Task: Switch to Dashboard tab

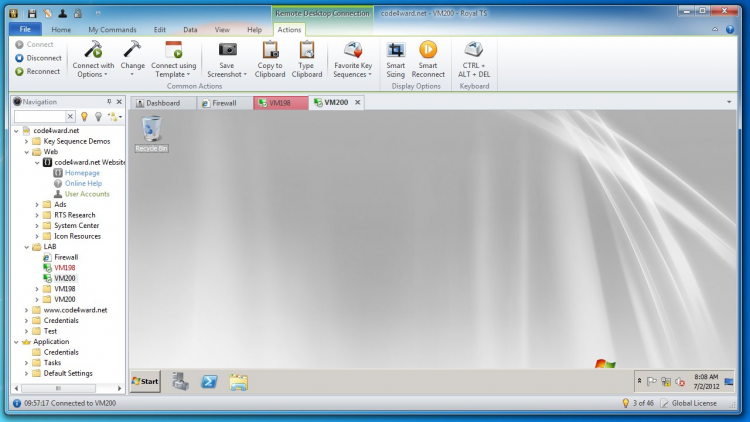Action: (x=163, y=103)
